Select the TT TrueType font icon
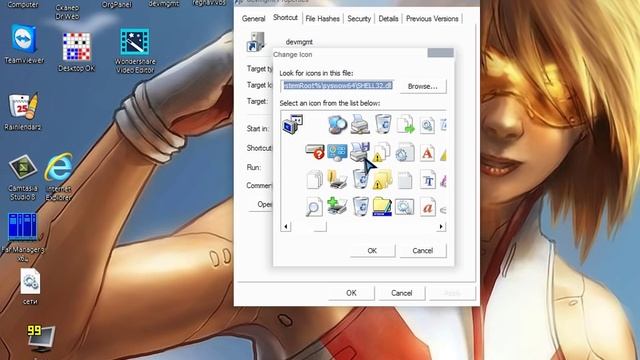 click(x=428, y=180)
